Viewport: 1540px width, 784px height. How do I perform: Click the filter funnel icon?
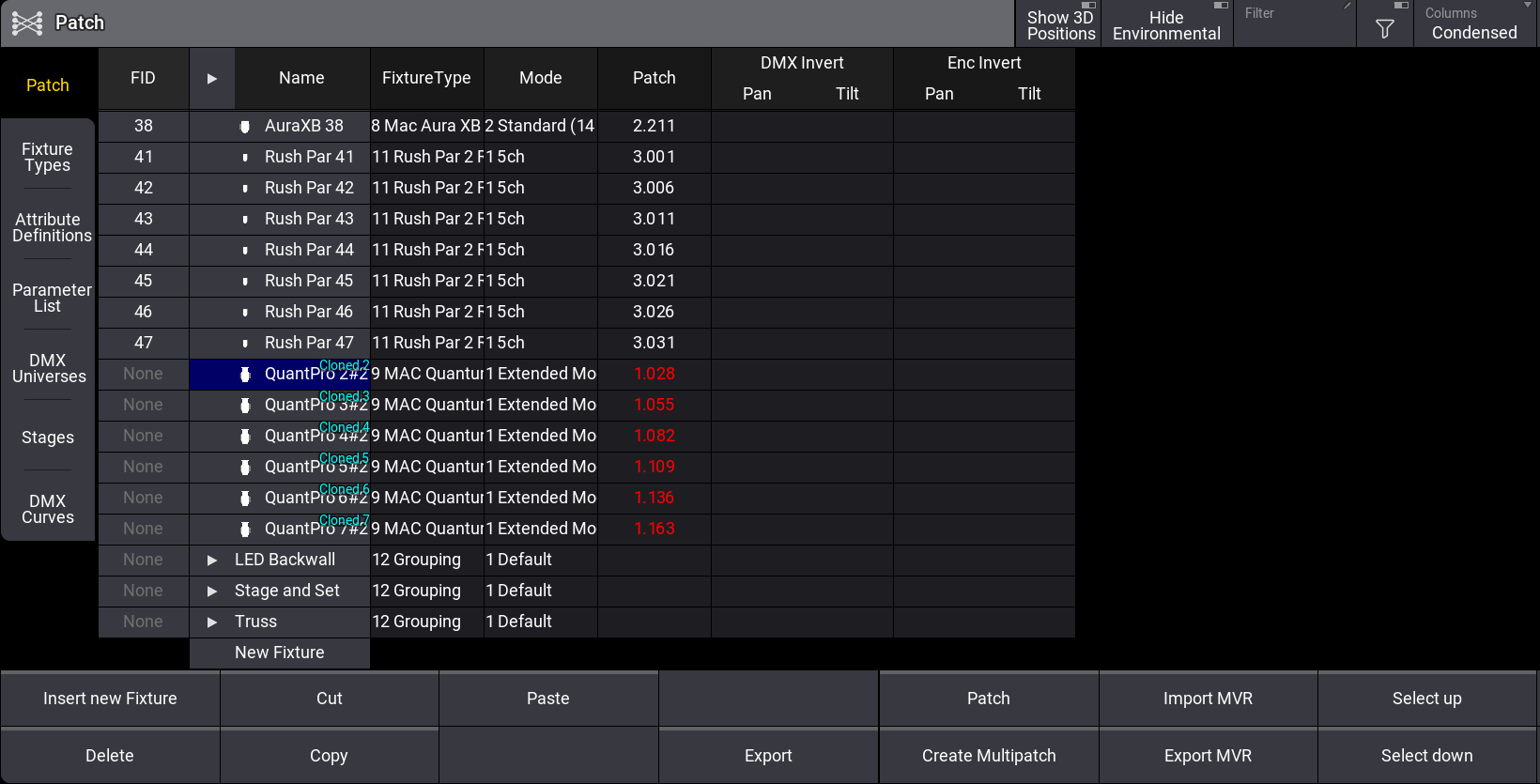coord(1384,29)
